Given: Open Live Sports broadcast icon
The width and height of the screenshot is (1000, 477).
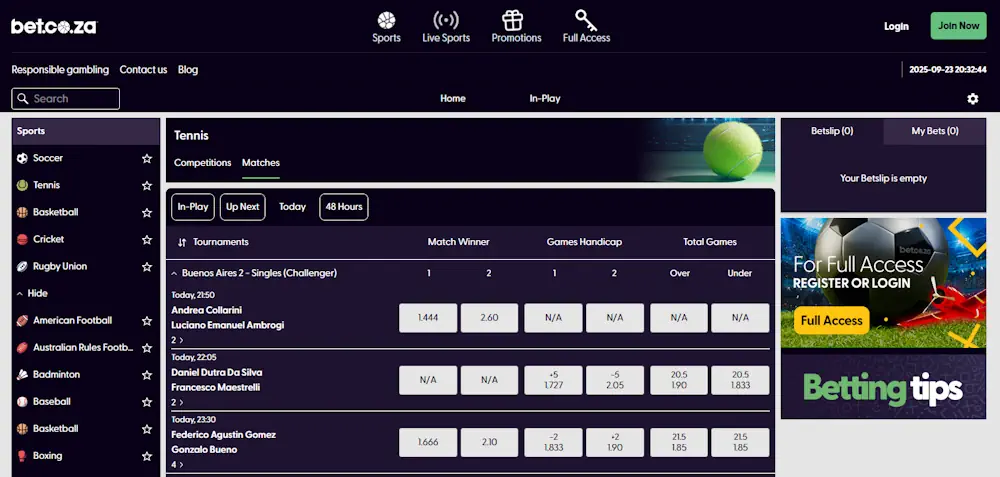Looking at the screenshot, I should click(446, 20).
